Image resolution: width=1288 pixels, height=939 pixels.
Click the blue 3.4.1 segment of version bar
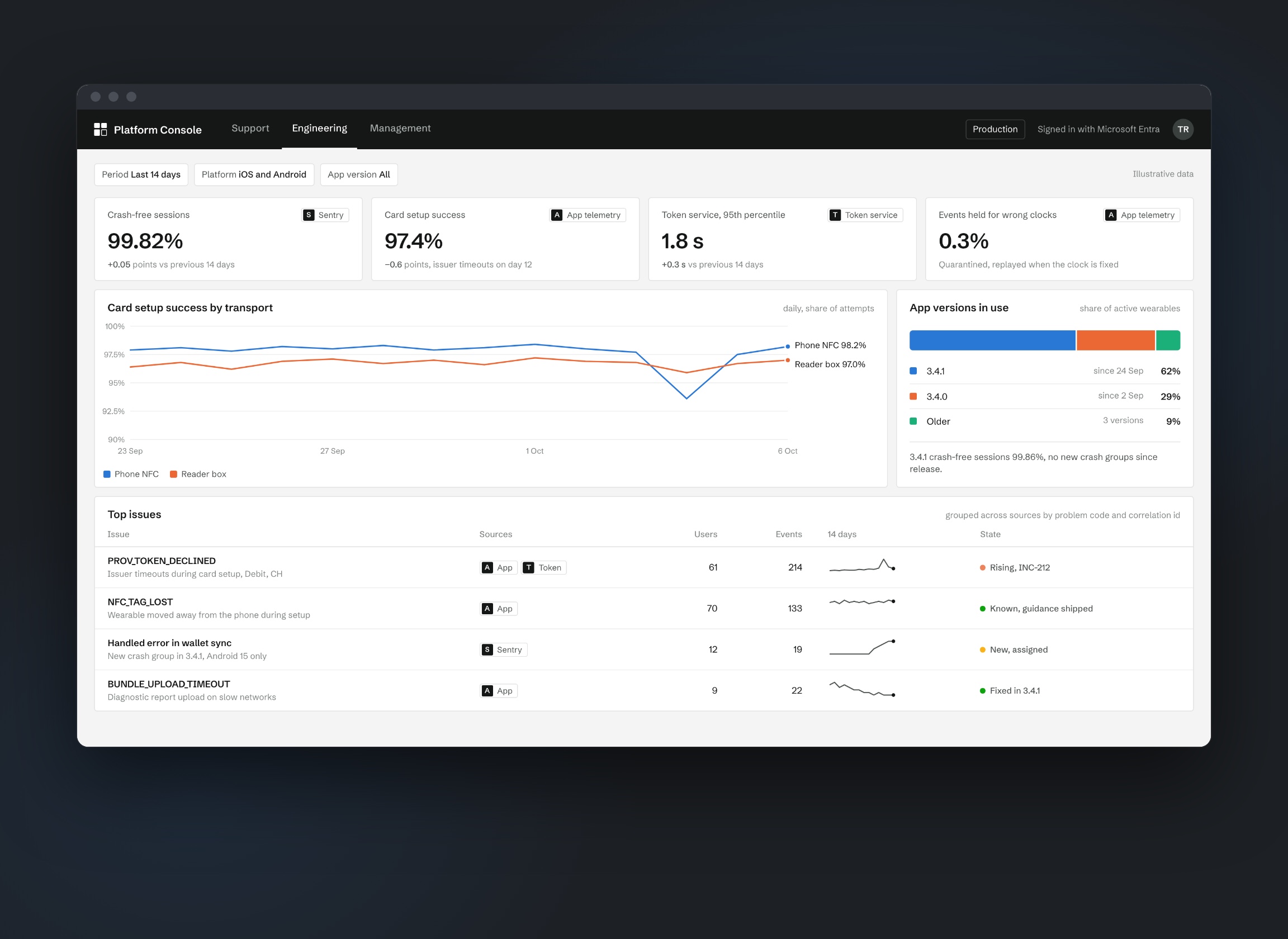point(992,340)
